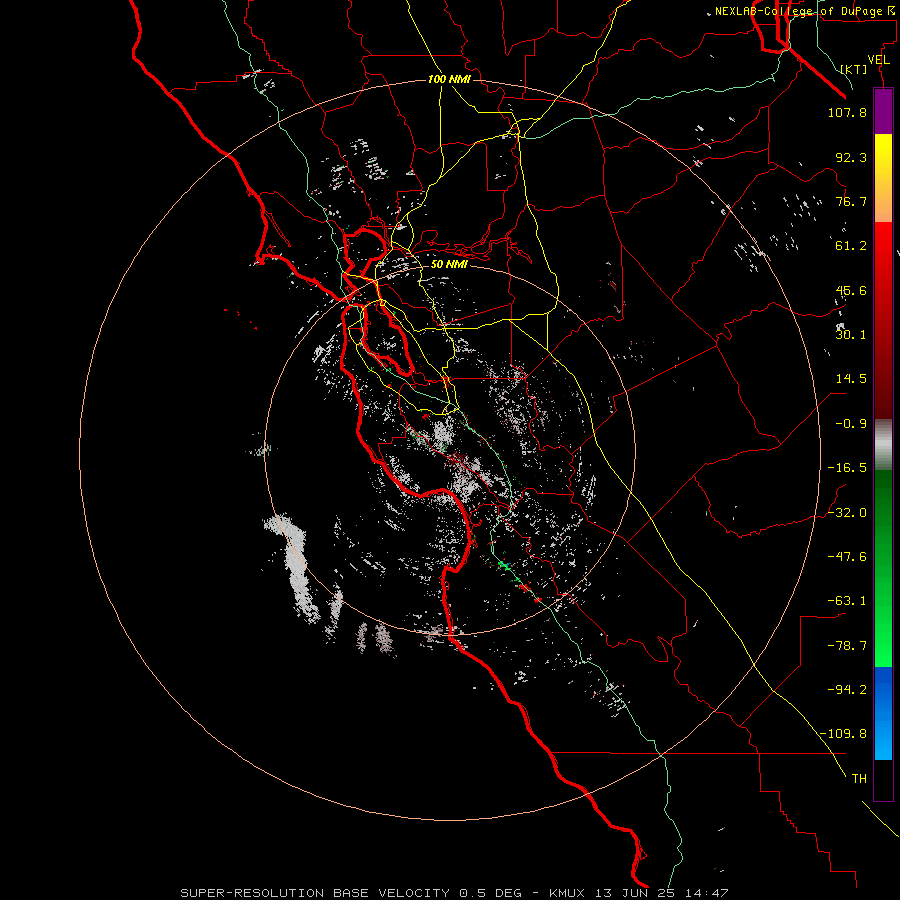Image resolution: width=900 pixels, height=900 pixels.
Task: Pick the gray near-zero segment of the scale
Action: pos(883,445)
